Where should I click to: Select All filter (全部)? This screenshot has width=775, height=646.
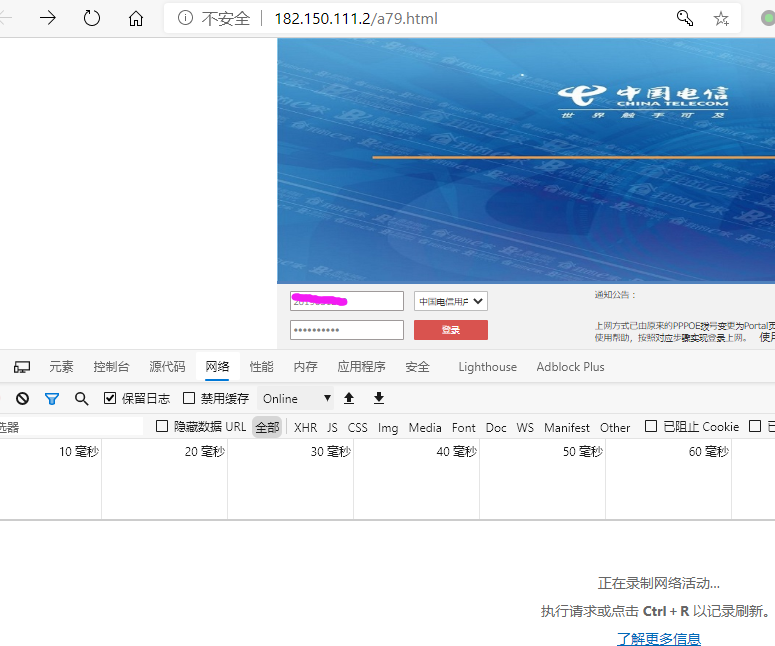click(x=267, y=427)
